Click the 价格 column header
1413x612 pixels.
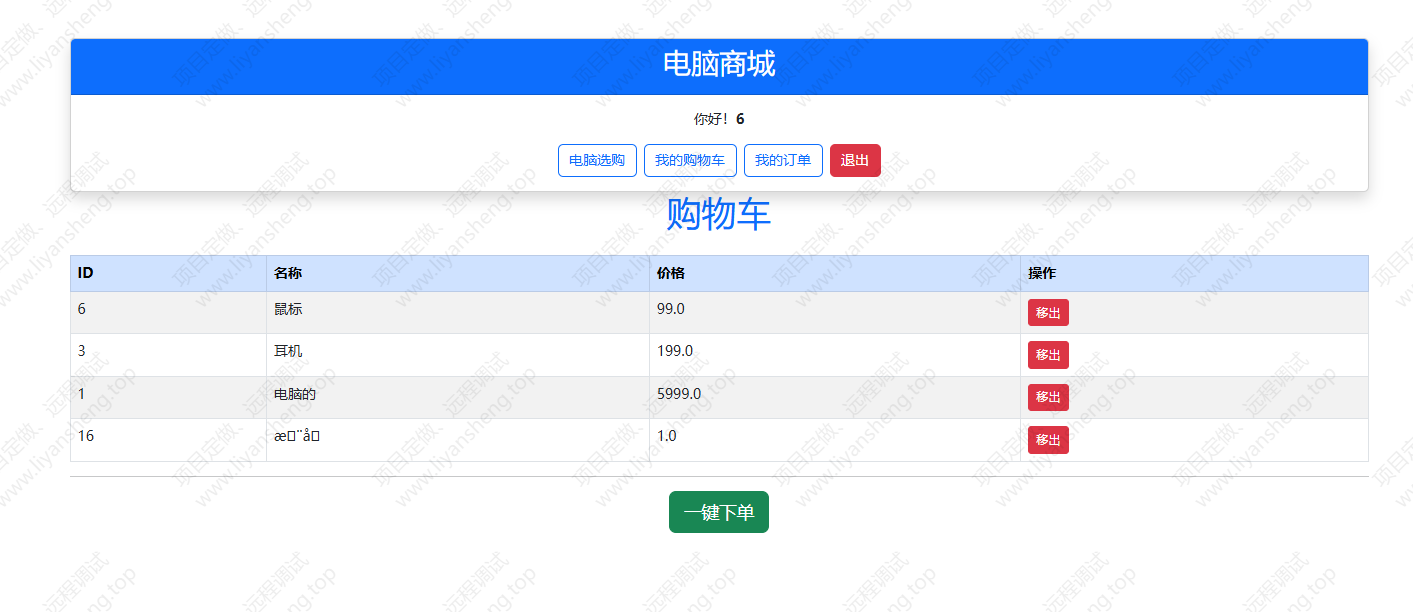[835, 274]
